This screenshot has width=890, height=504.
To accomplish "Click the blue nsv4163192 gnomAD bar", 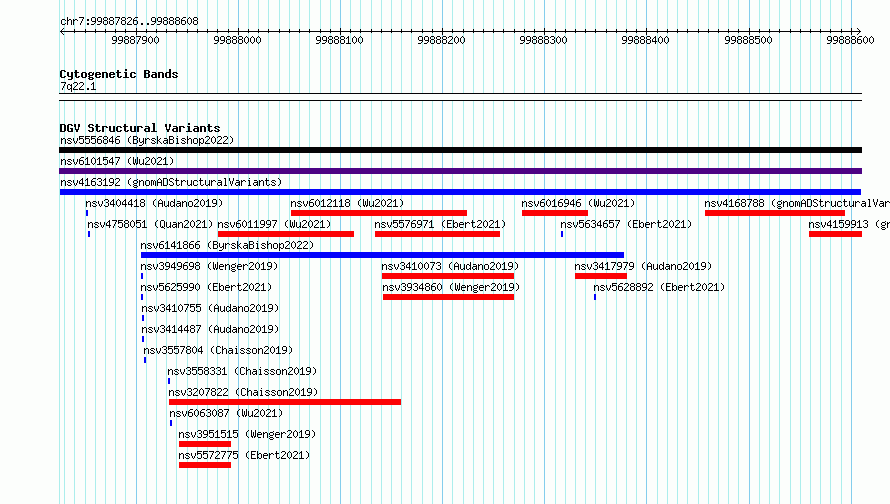I will pos(460,192).
